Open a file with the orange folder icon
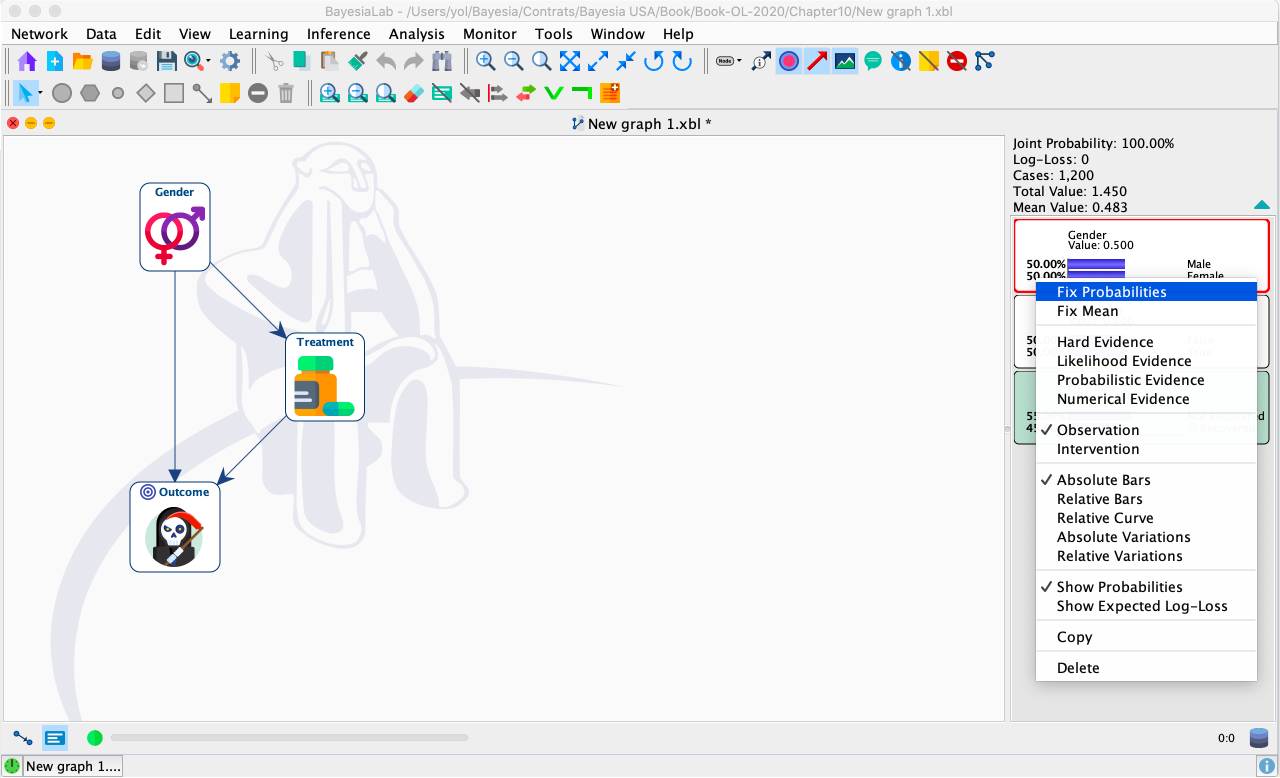This screenshot has height=778, width=1280. coord(83,61)
